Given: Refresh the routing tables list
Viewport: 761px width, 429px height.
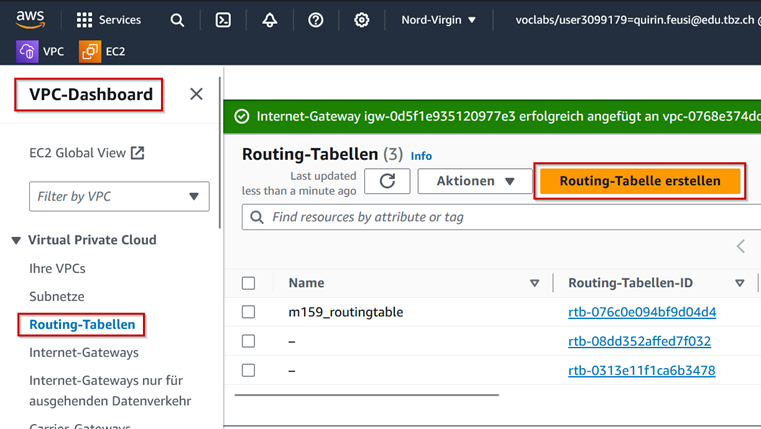Looking at the screenshot, I should [387, 181].
